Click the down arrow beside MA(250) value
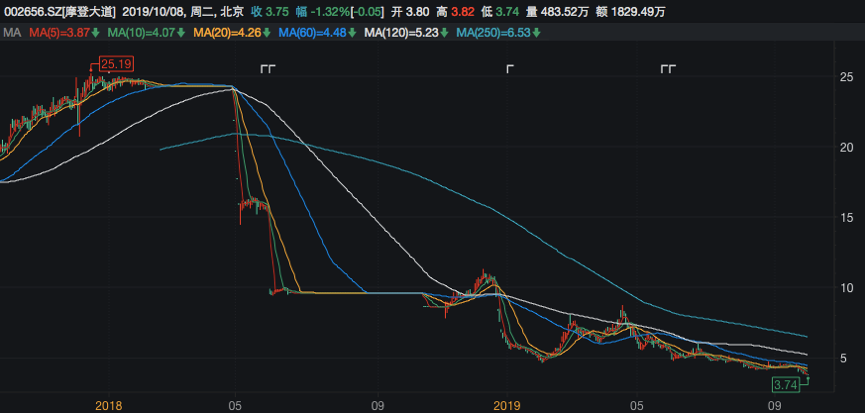This screenshot has width=865, height=413. click(x=536, y=33)
